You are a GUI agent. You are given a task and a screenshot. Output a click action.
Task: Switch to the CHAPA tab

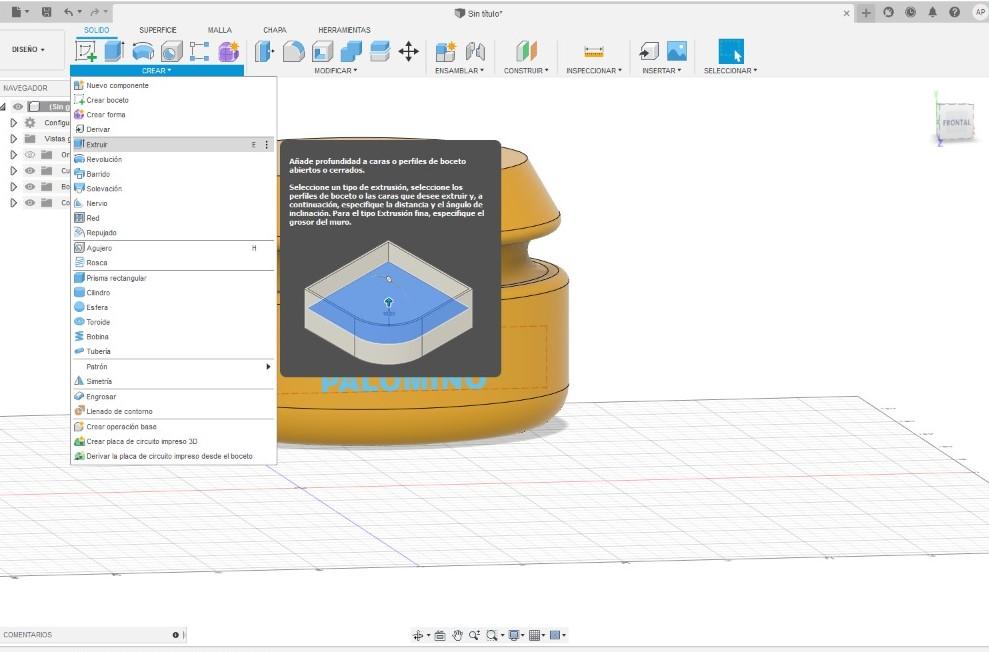tap(274, 30)
